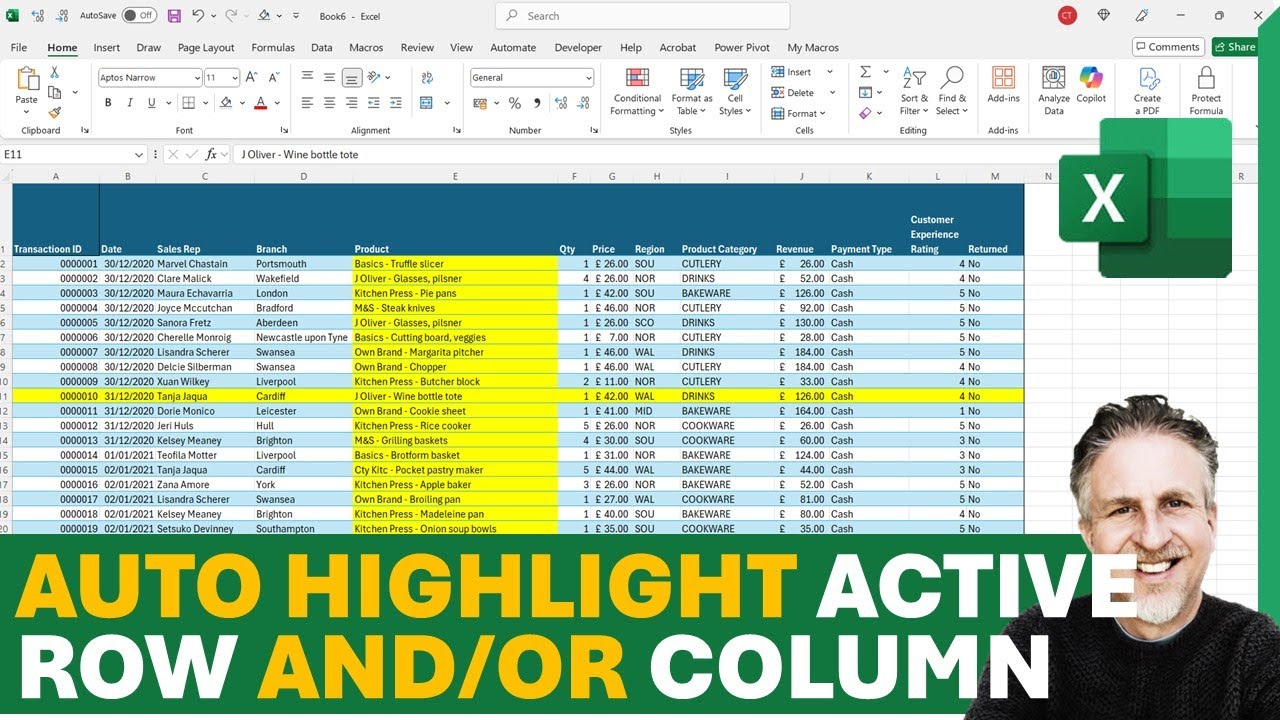This screenshot has height=720, width=1280.
Task: Switch to the Insert tab
Action: [x=107, y=47]
